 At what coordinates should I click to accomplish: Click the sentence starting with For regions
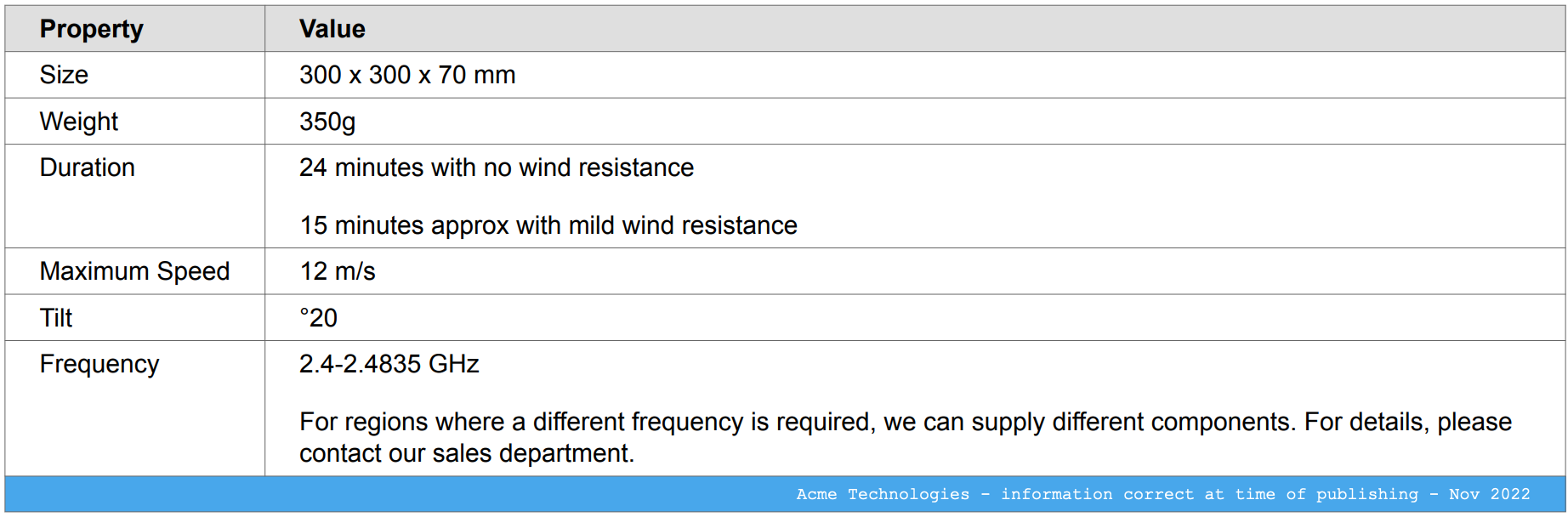[905, 422]
